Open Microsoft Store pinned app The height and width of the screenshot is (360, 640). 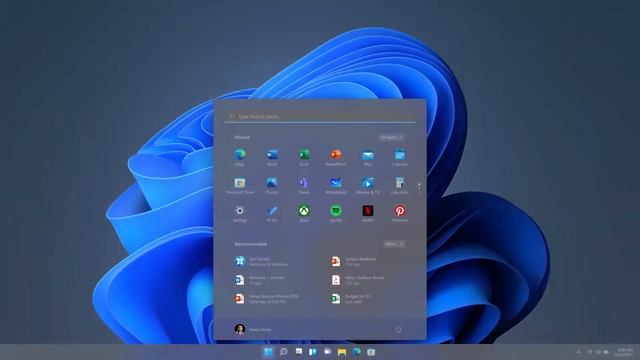[240, 185]
